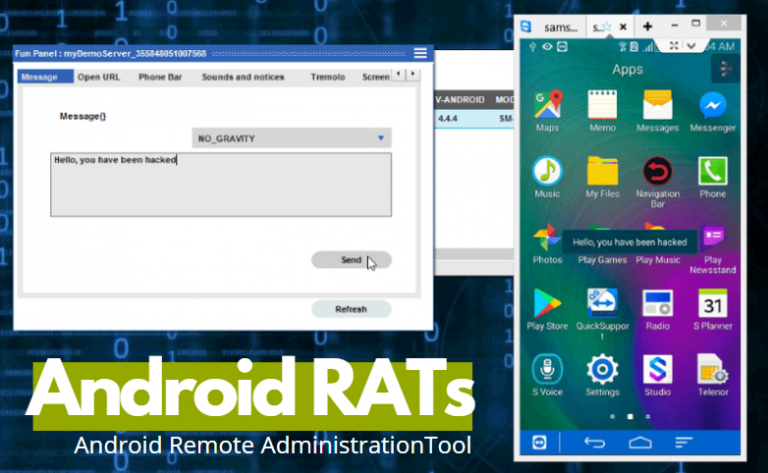The width and height of the screenshot is (768, 473).
Task: Launch the Music app
Action: [x=547, y=171]
